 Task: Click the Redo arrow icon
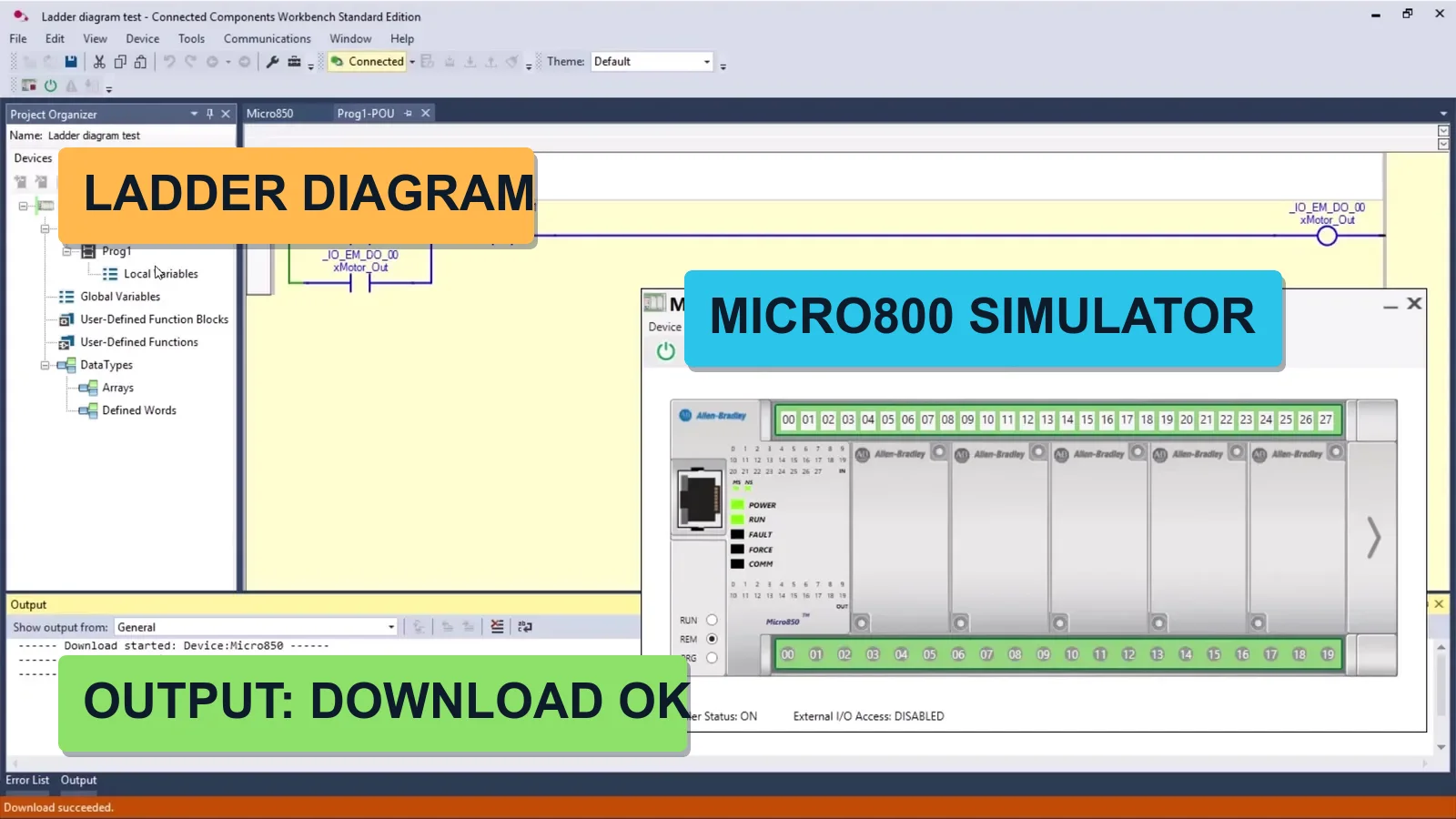(x=190, y=62)
